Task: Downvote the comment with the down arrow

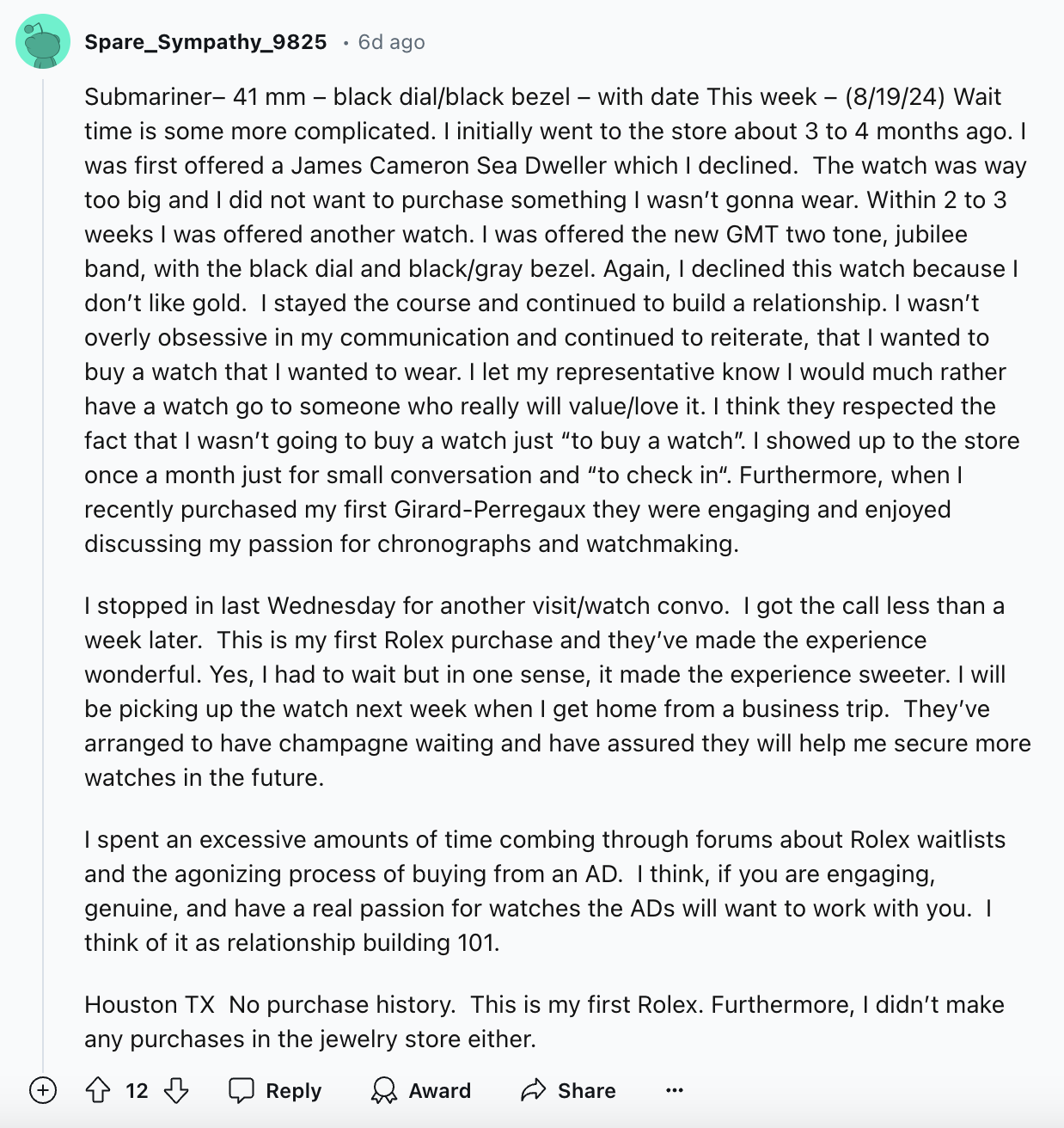Action: tap(176, 1090)
